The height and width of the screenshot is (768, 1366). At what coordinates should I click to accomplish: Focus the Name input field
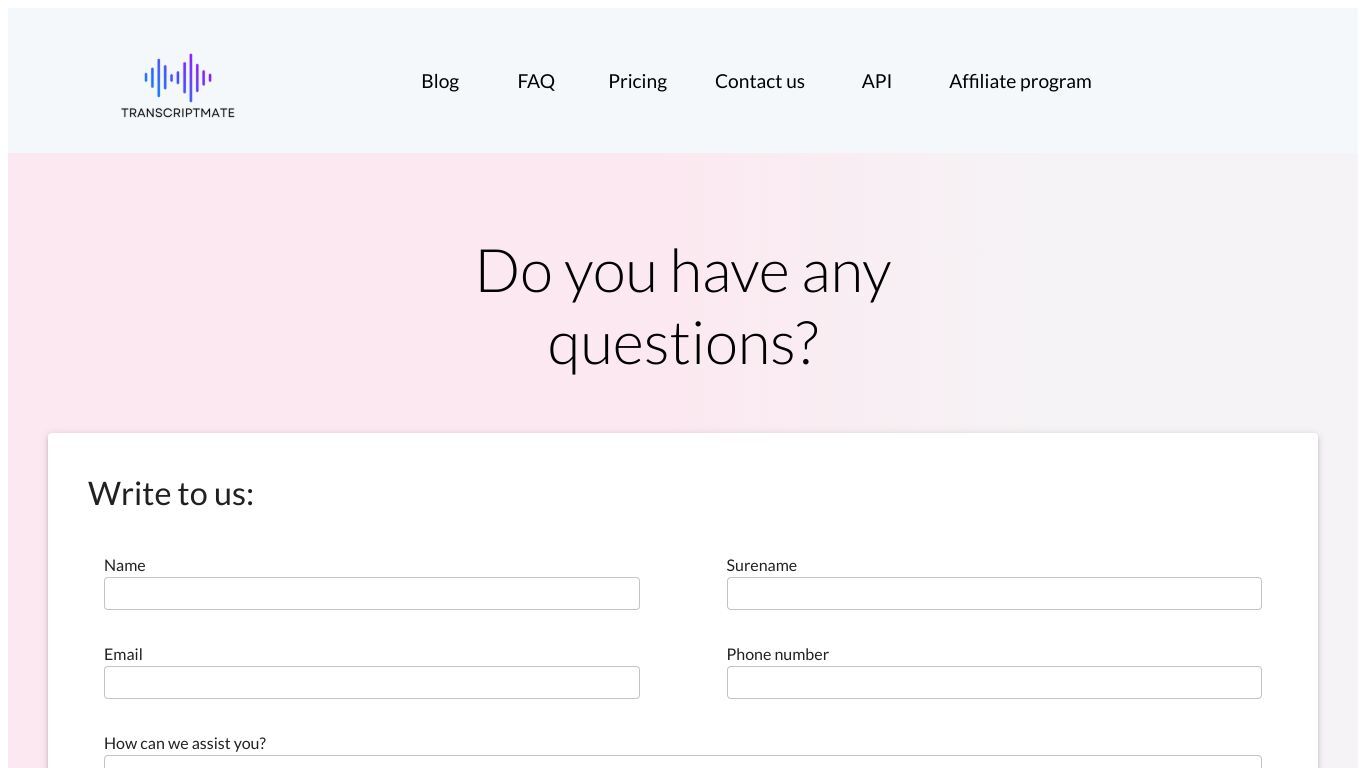coord(372,593)
